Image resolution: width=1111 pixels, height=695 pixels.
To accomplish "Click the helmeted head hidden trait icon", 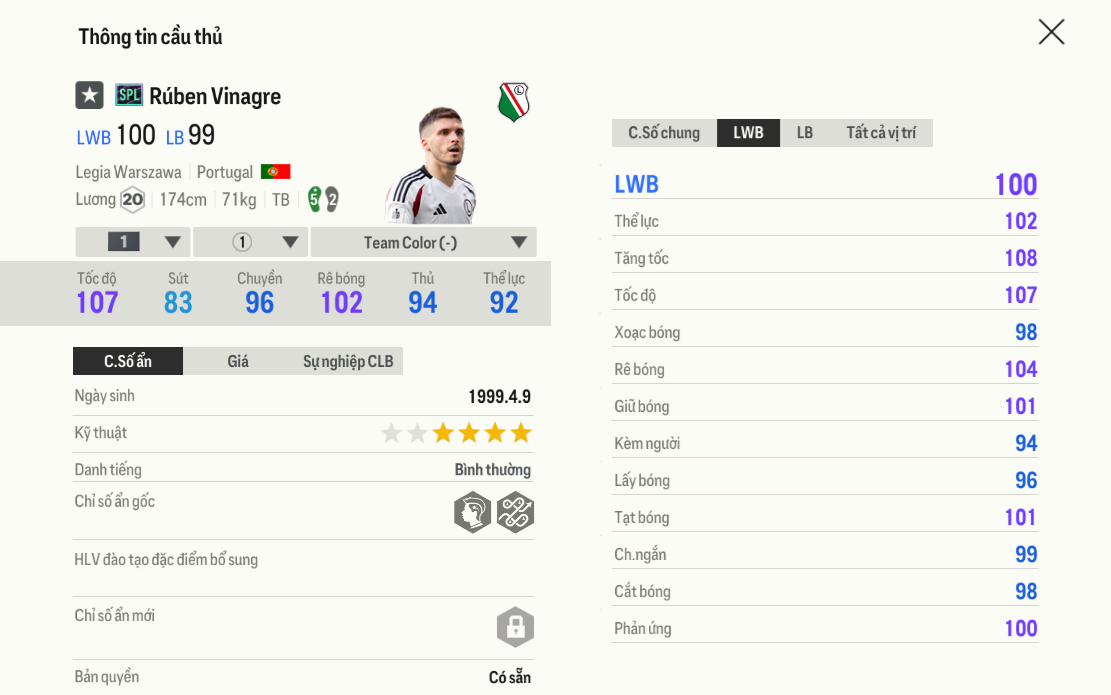I will (472, 512).
